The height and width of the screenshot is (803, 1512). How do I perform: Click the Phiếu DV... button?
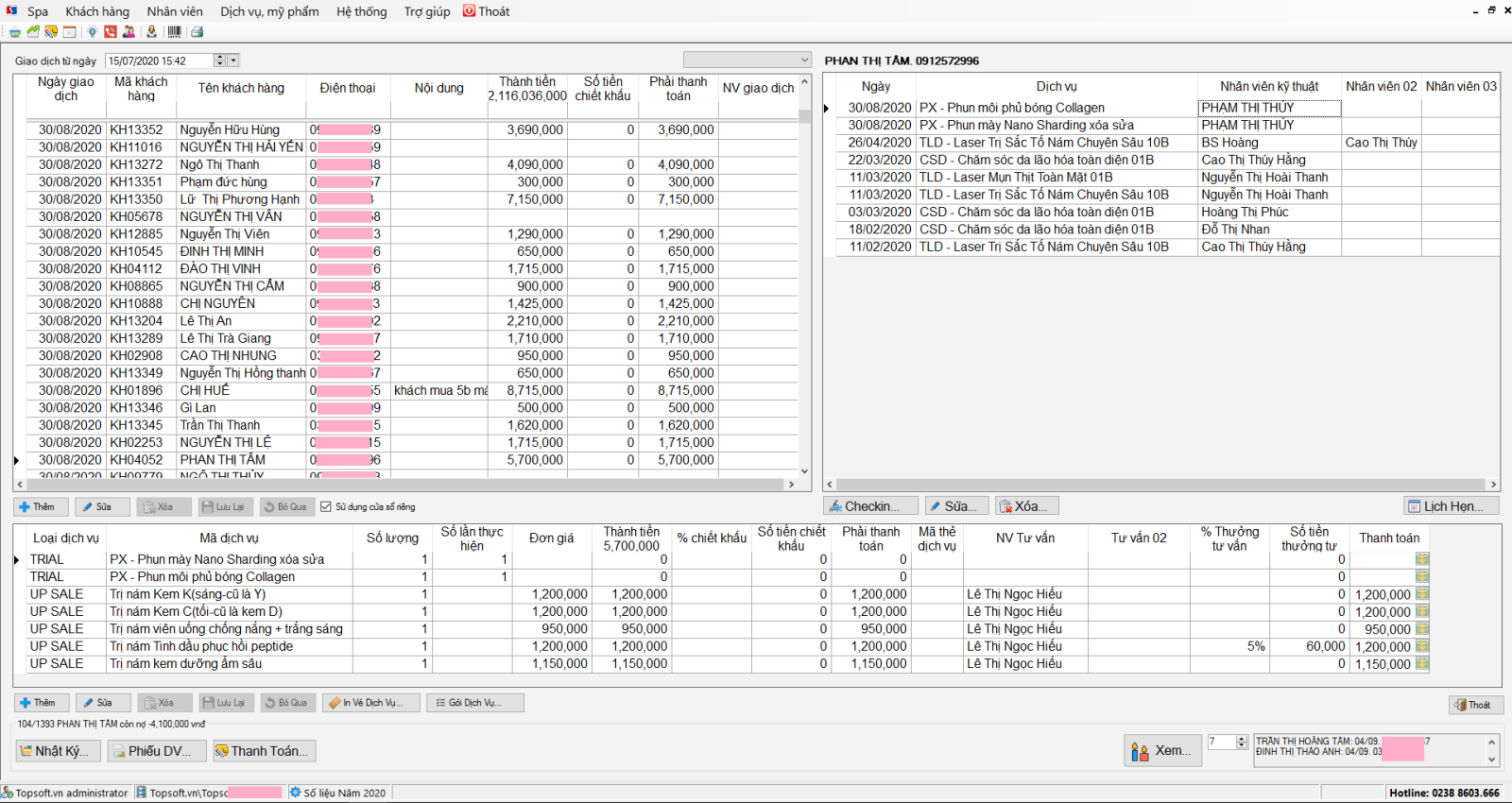coord(157,751)
